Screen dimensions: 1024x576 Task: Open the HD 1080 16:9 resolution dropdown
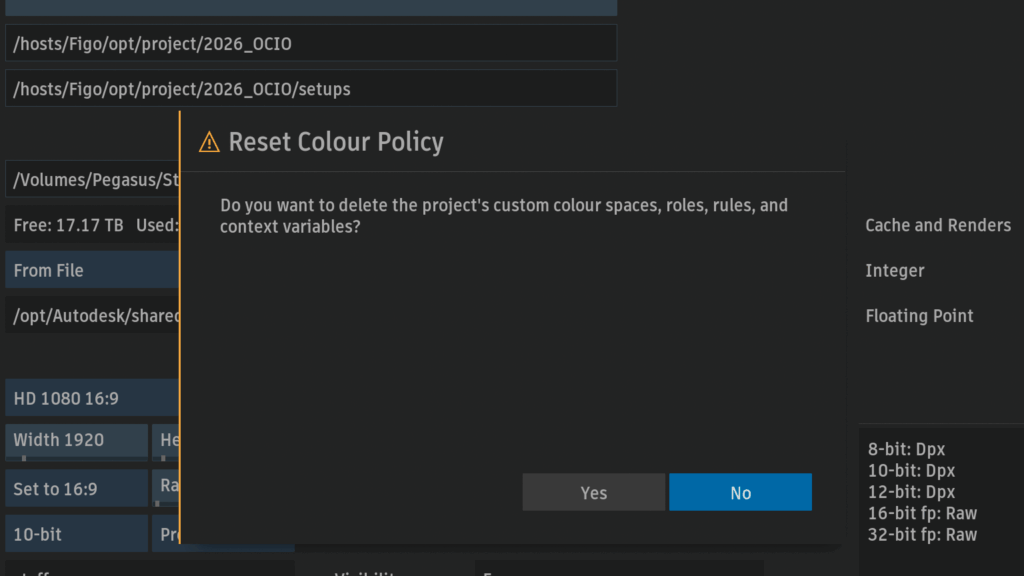(92, 398)
